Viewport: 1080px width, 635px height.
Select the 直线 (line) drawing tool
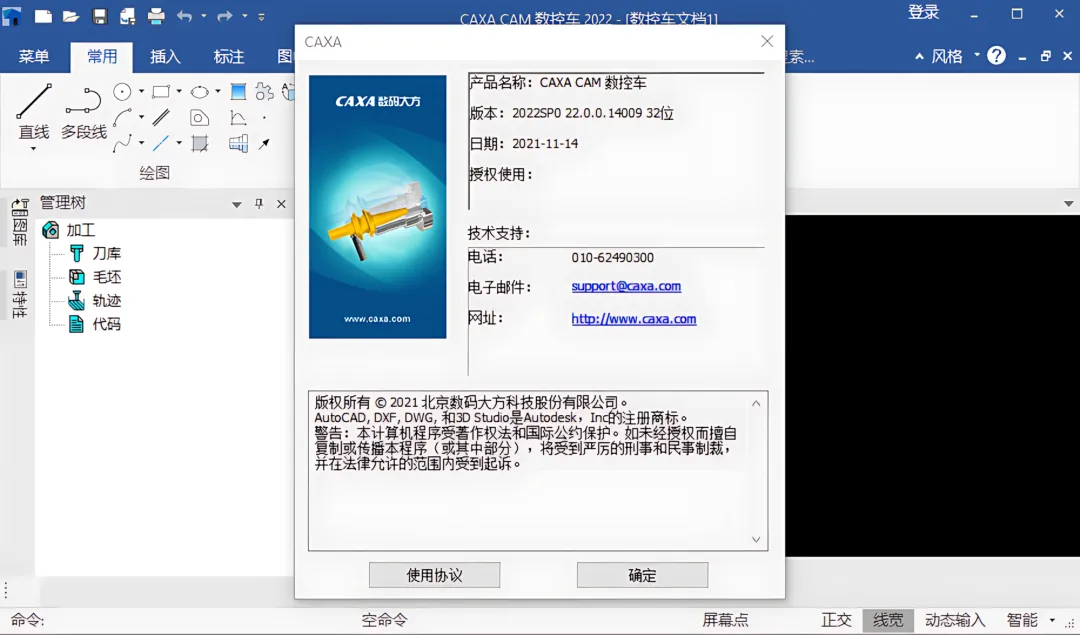click(x=34, y=111)
